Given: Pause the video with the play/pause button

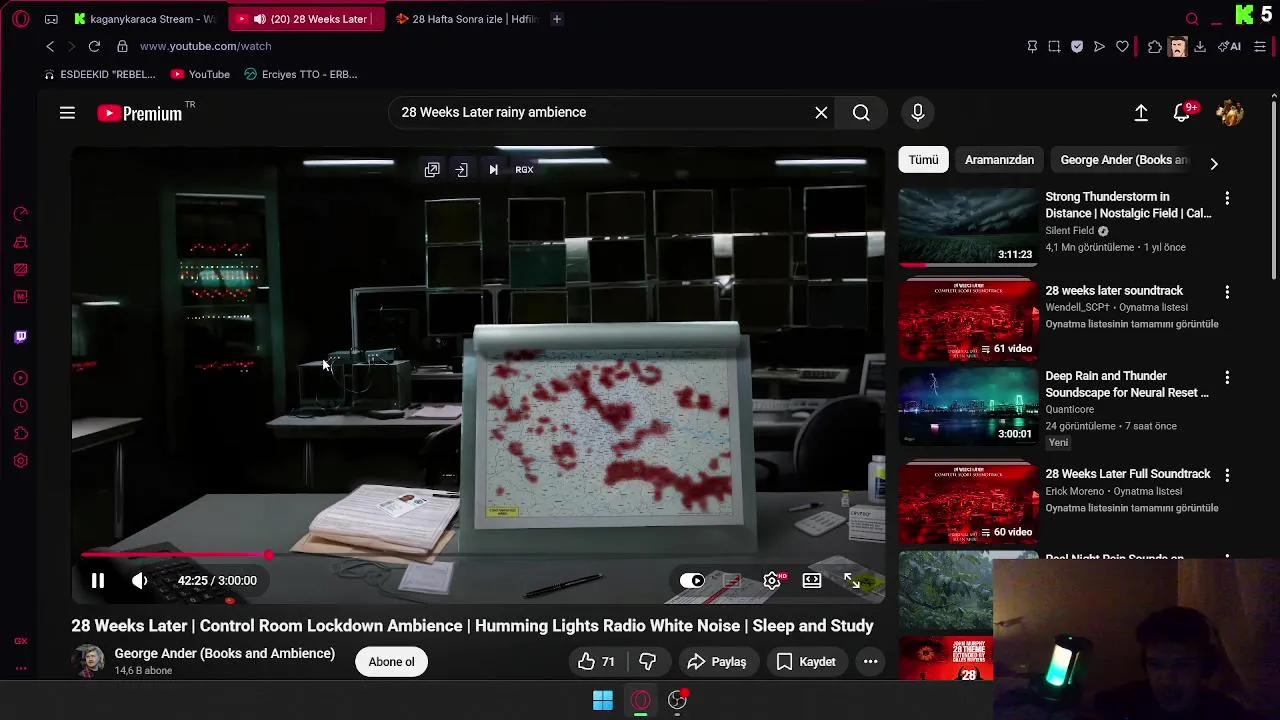Looking at the screenshot, I should 98,580.
